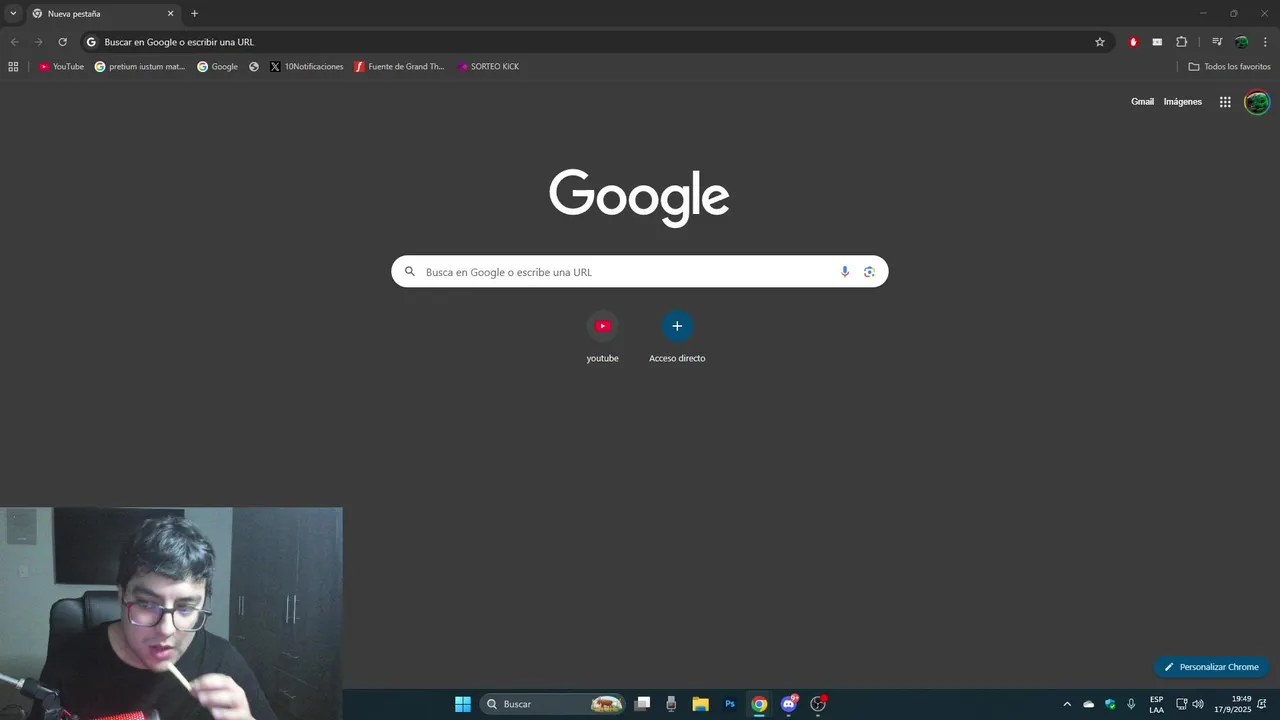Screen dimensions: 1280x720
Task: Open Chrome three-dot menu
Action: click(1265, 42)
